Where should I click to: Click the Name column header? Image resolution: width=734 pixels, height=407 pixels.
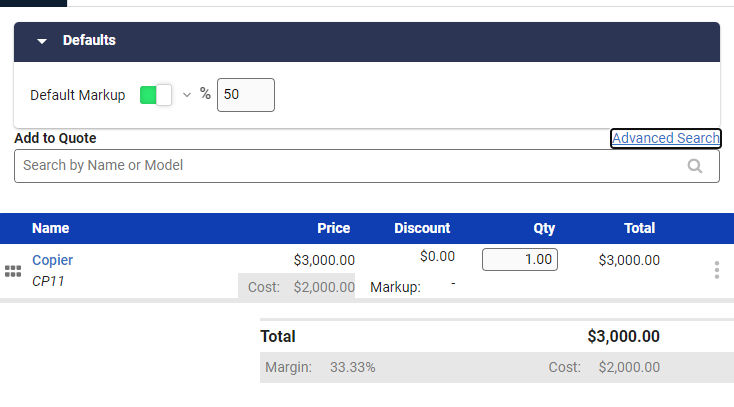(x=50, y=228)
